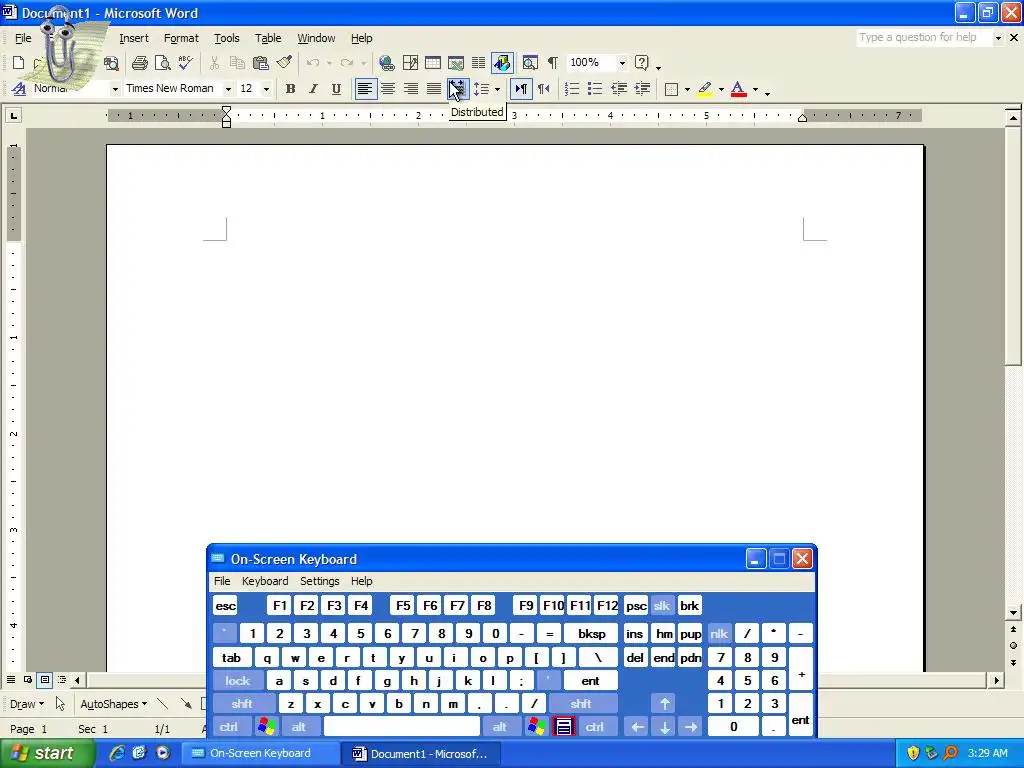Select the Line drawing tool

[x=163, y=704]
